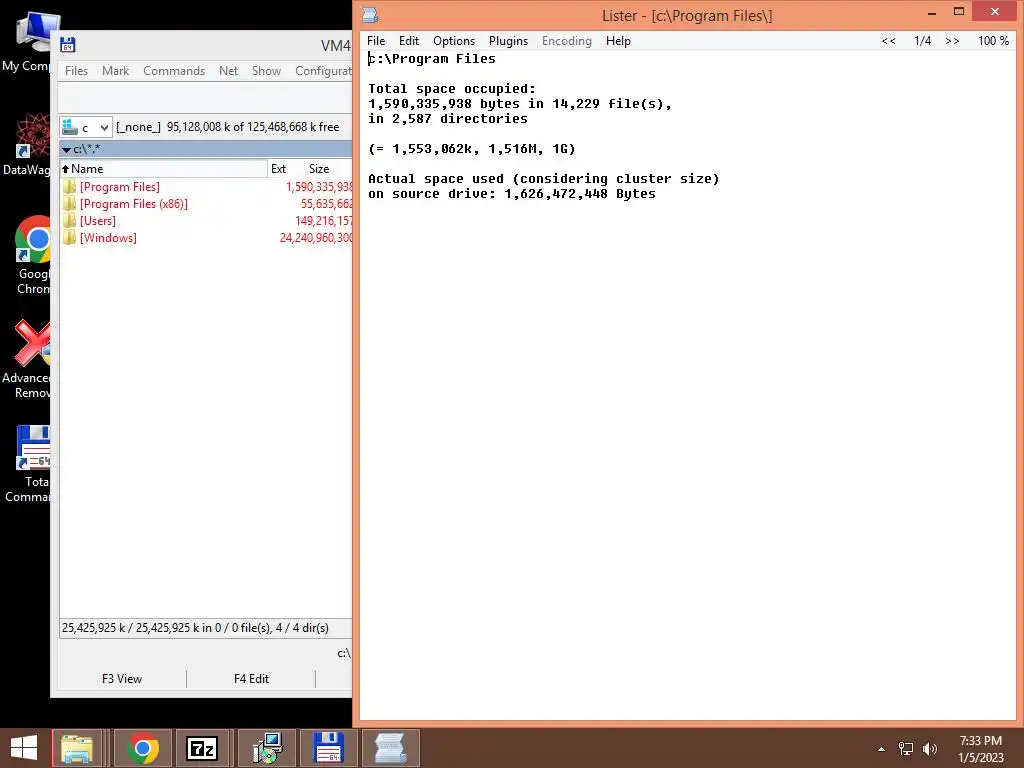Open Configuration menu in Total Commander
The image size is (1024, 768).
(323, 71)
